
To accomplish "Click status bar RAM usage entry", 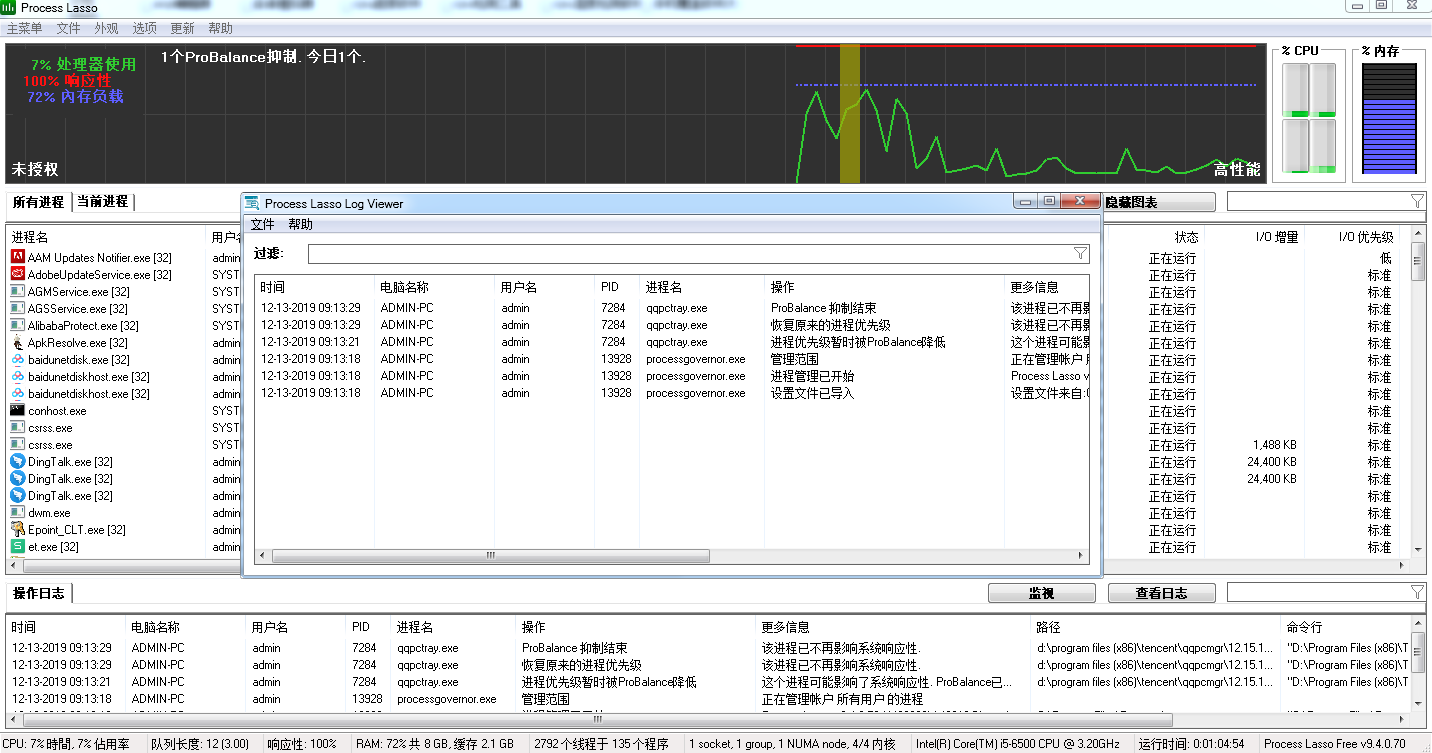I will tap(435, 744).
